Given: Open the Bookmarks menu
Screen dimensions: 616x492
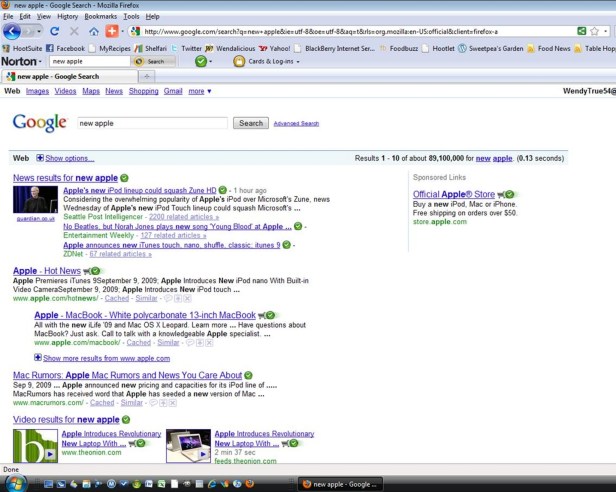Looking at the screenshot, I should tap(100, 17).
